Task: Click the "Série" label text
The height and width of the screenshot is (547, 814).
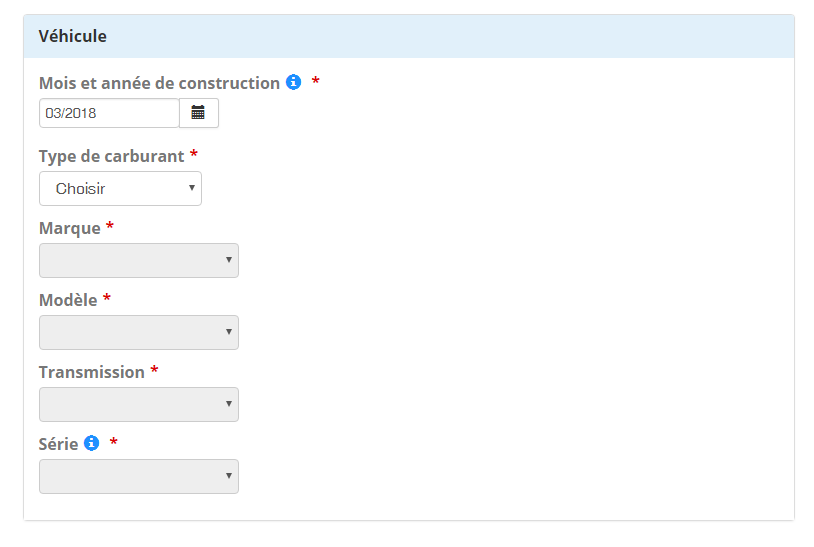Action: pyautogui.click(x=58, y=443)
